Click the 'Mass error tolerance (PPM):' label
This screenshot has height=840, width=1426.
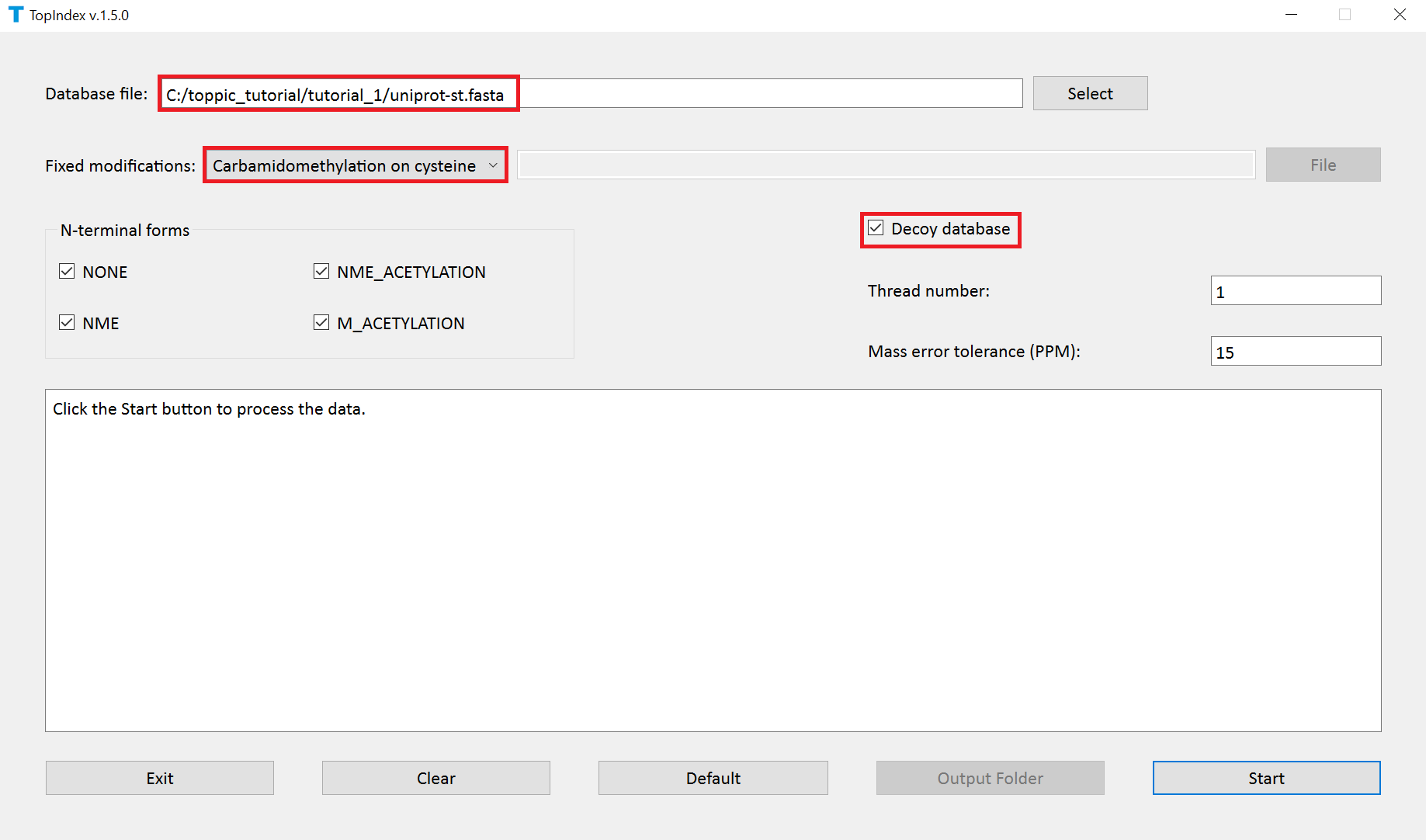pyautogui.click(x=974, y=352)
